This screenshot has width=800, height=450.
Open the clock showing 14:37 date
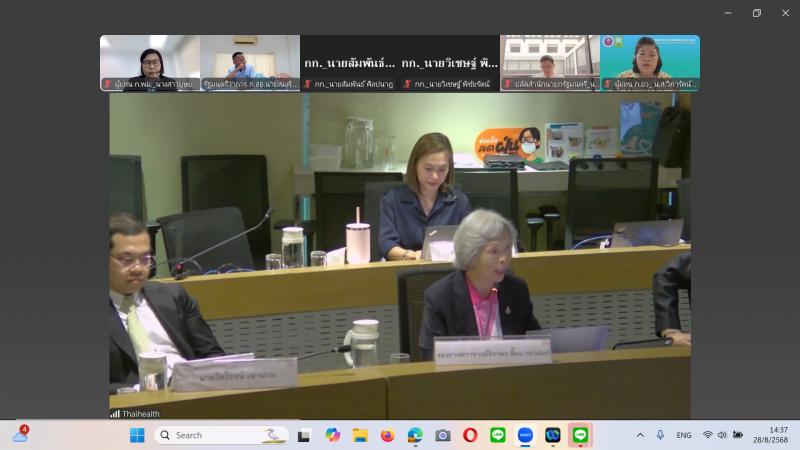coord(771,435)
